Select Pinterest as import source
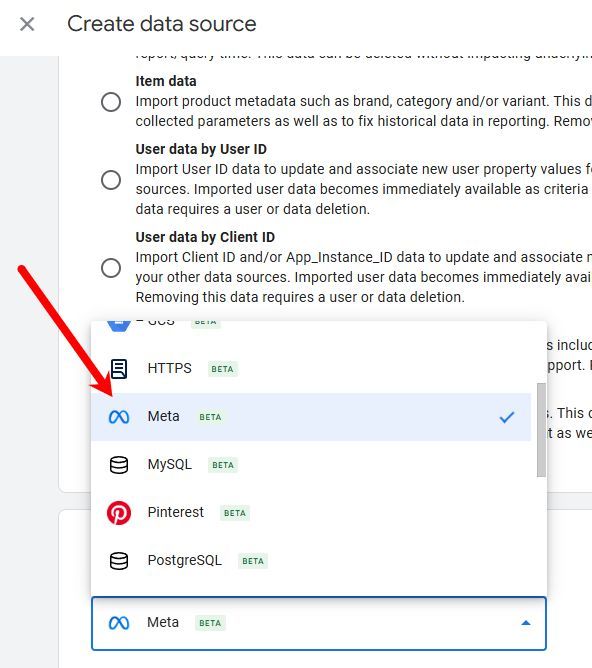Screen dimensions: 592x668 point(311,513)
